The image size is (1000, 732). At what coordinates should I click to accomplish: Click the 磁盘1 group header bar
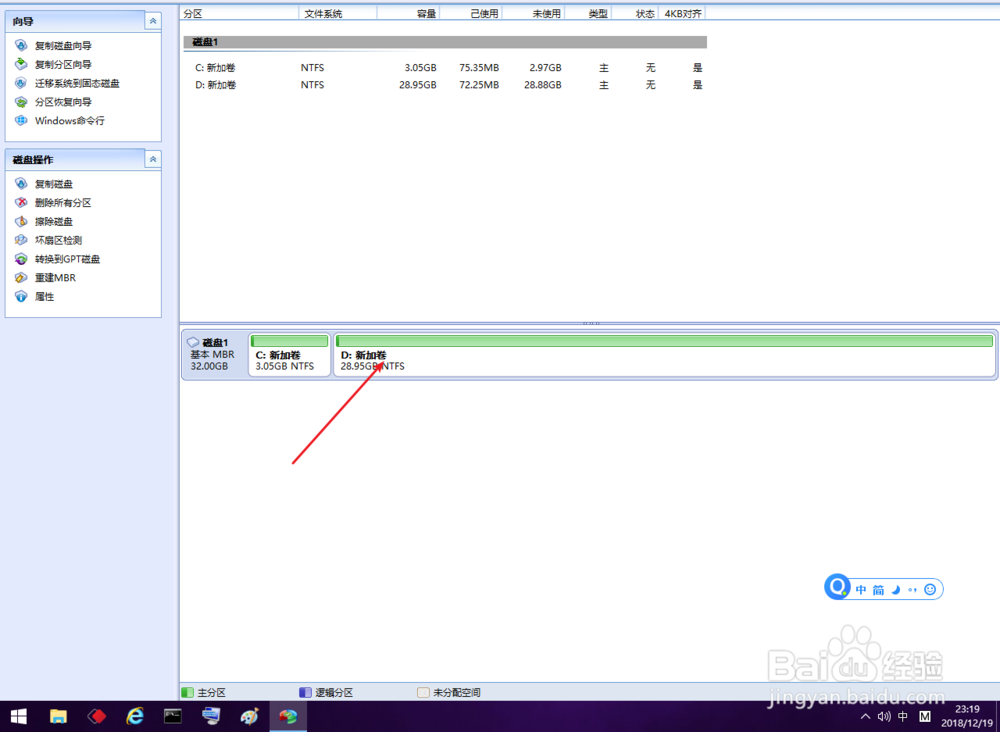coord(445,42)
